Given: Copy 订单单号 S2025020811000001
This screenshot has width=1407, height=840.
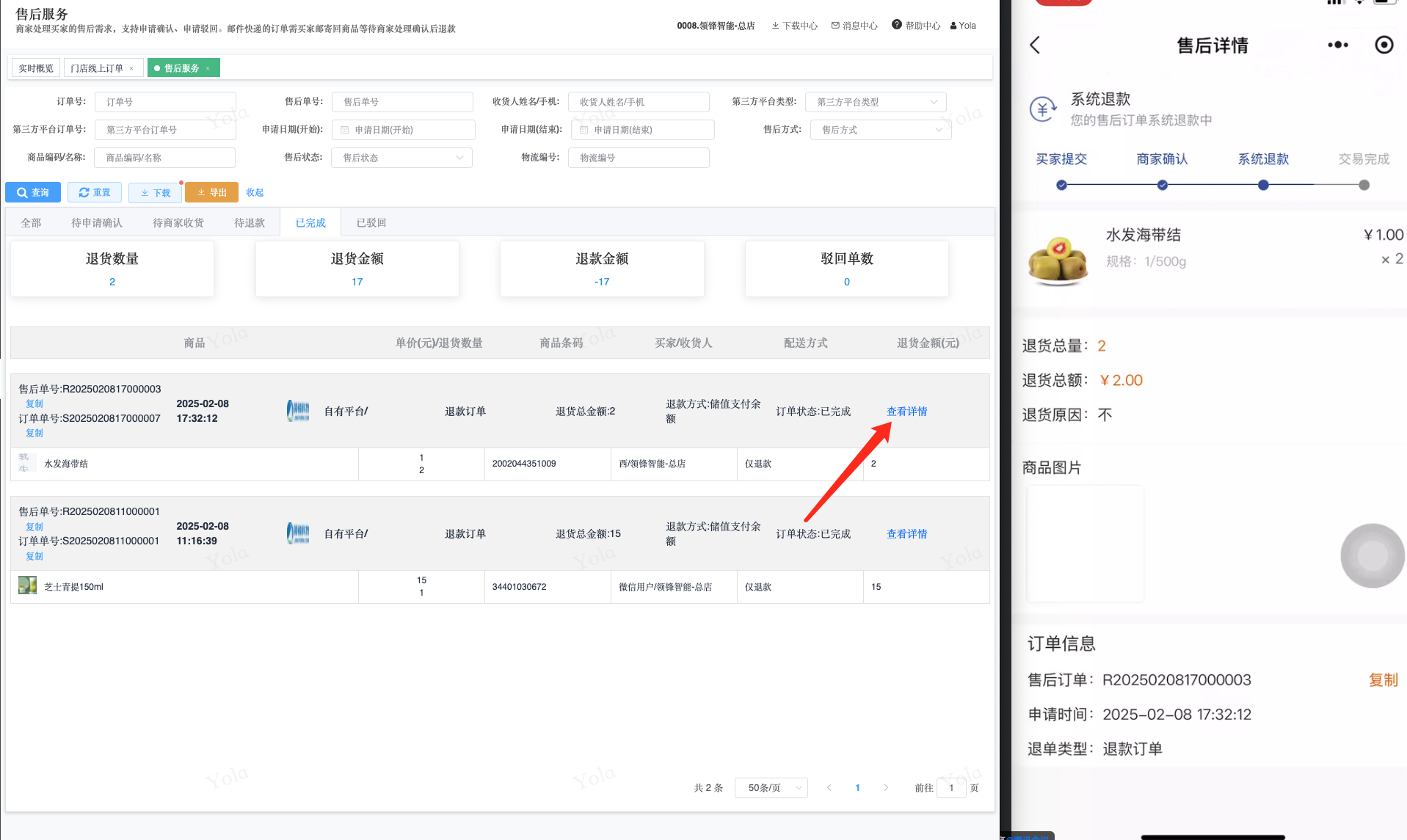Looking at the screenshot, I should [x=34, y=556].
